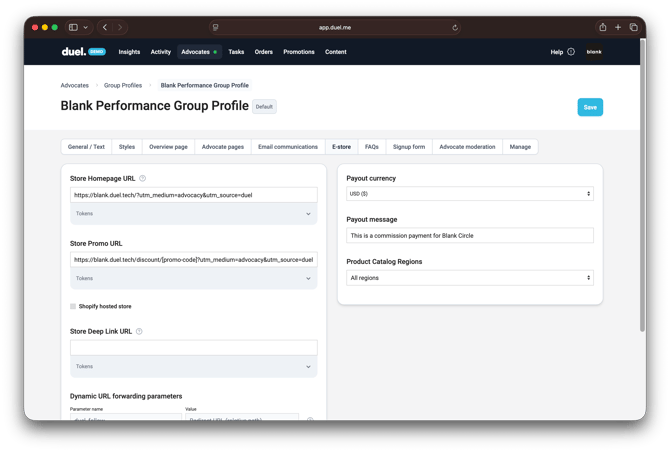Open a new browser tab with plus icon

coord(618,28)
